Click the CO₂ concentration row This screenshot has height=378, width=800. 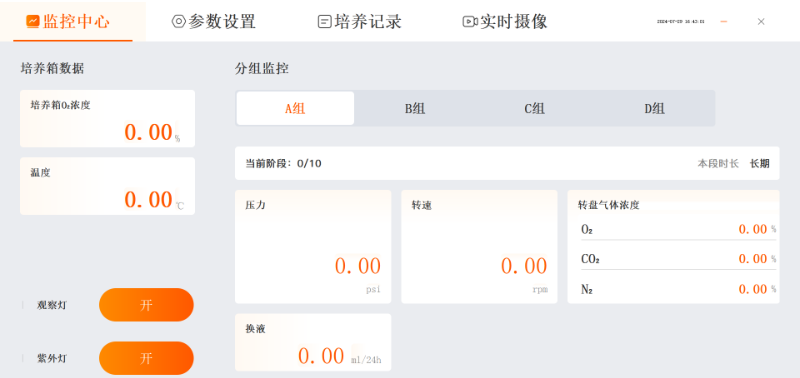678,259
